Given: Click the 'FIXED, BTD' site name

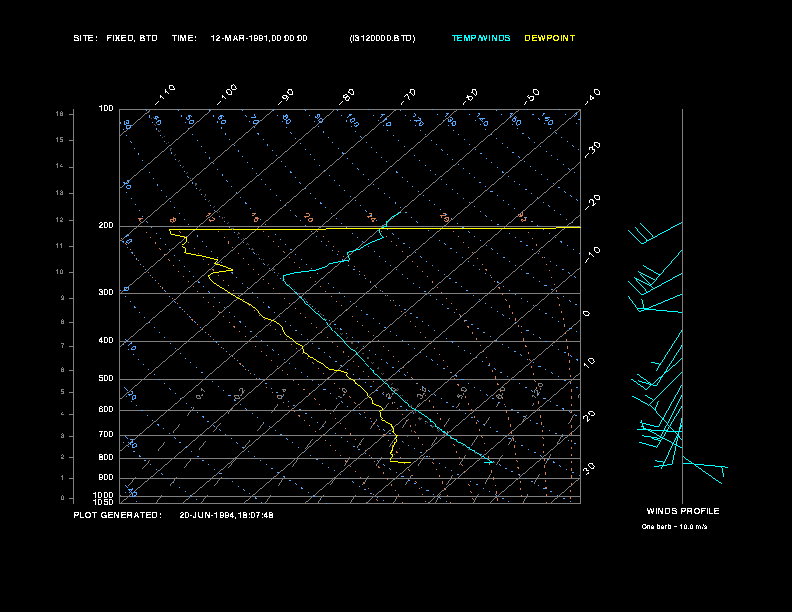Looking at the screenshot, I should [x=132, y=38].
